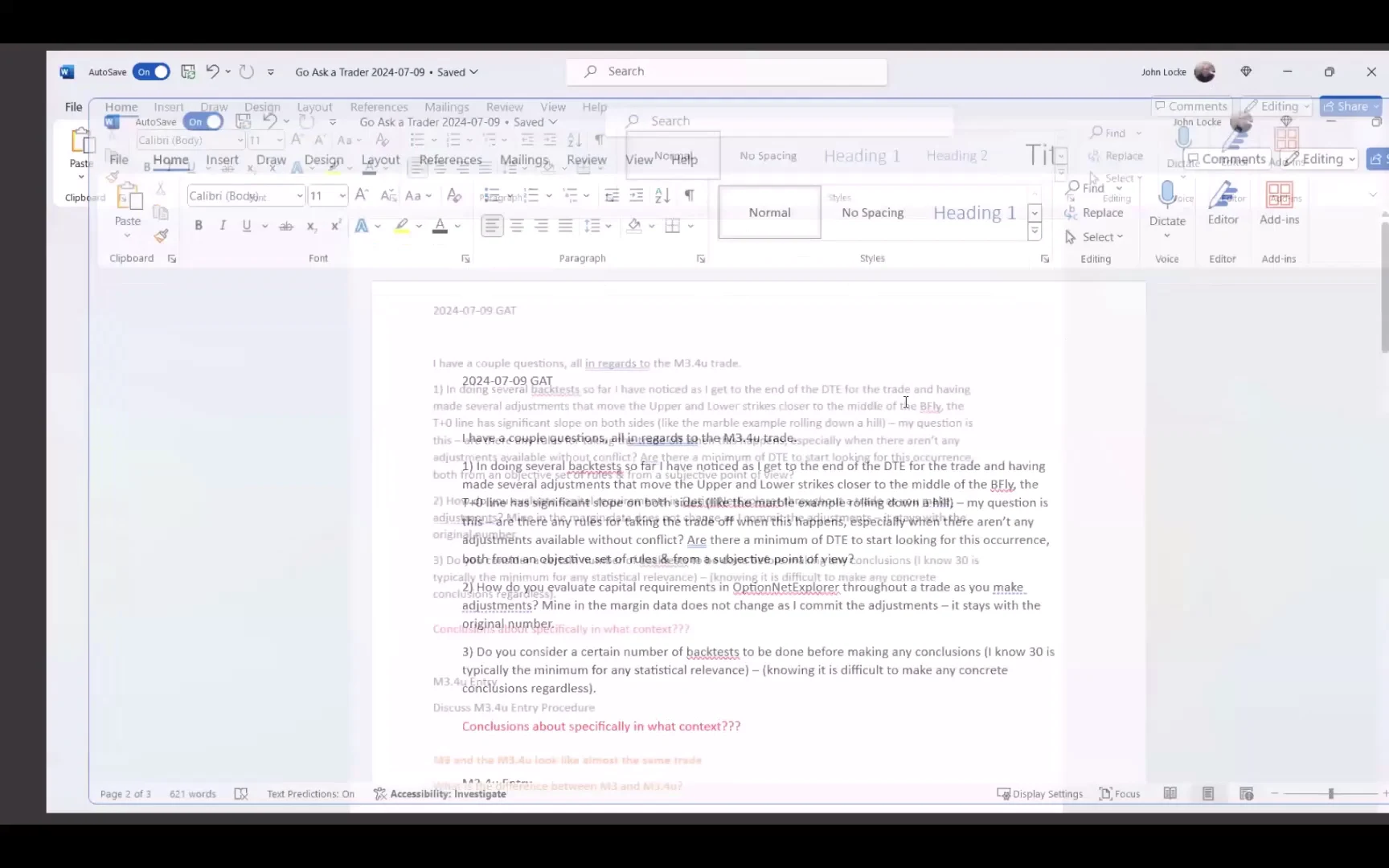This screenshot has height=868, width=1389.
Task: Open the font size 11 dropdown
Action: [x=342, y=196]
